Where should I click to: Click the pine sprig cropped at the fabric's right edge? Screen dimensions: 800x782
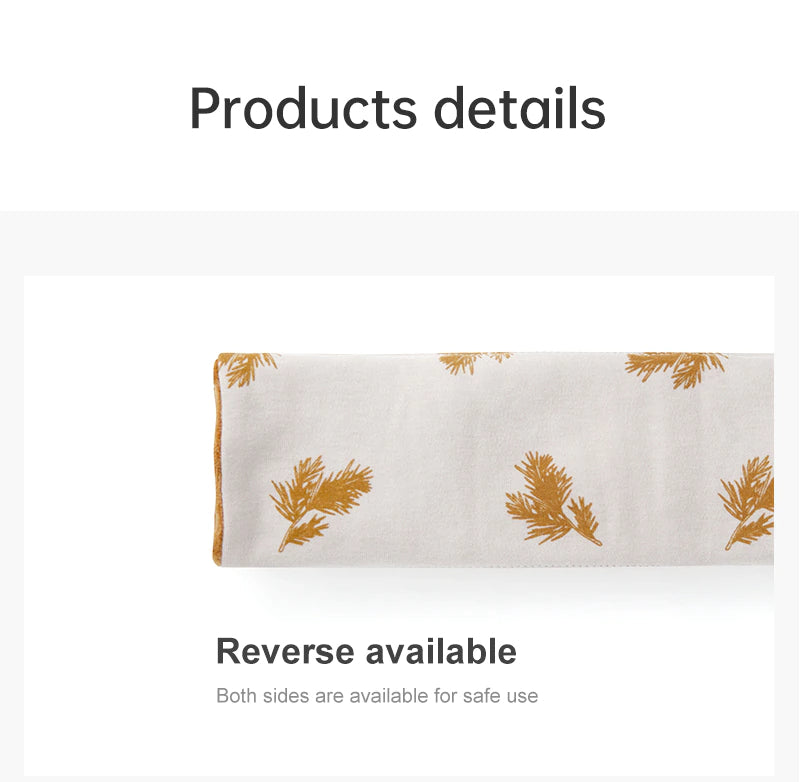[x=746, y=502]
